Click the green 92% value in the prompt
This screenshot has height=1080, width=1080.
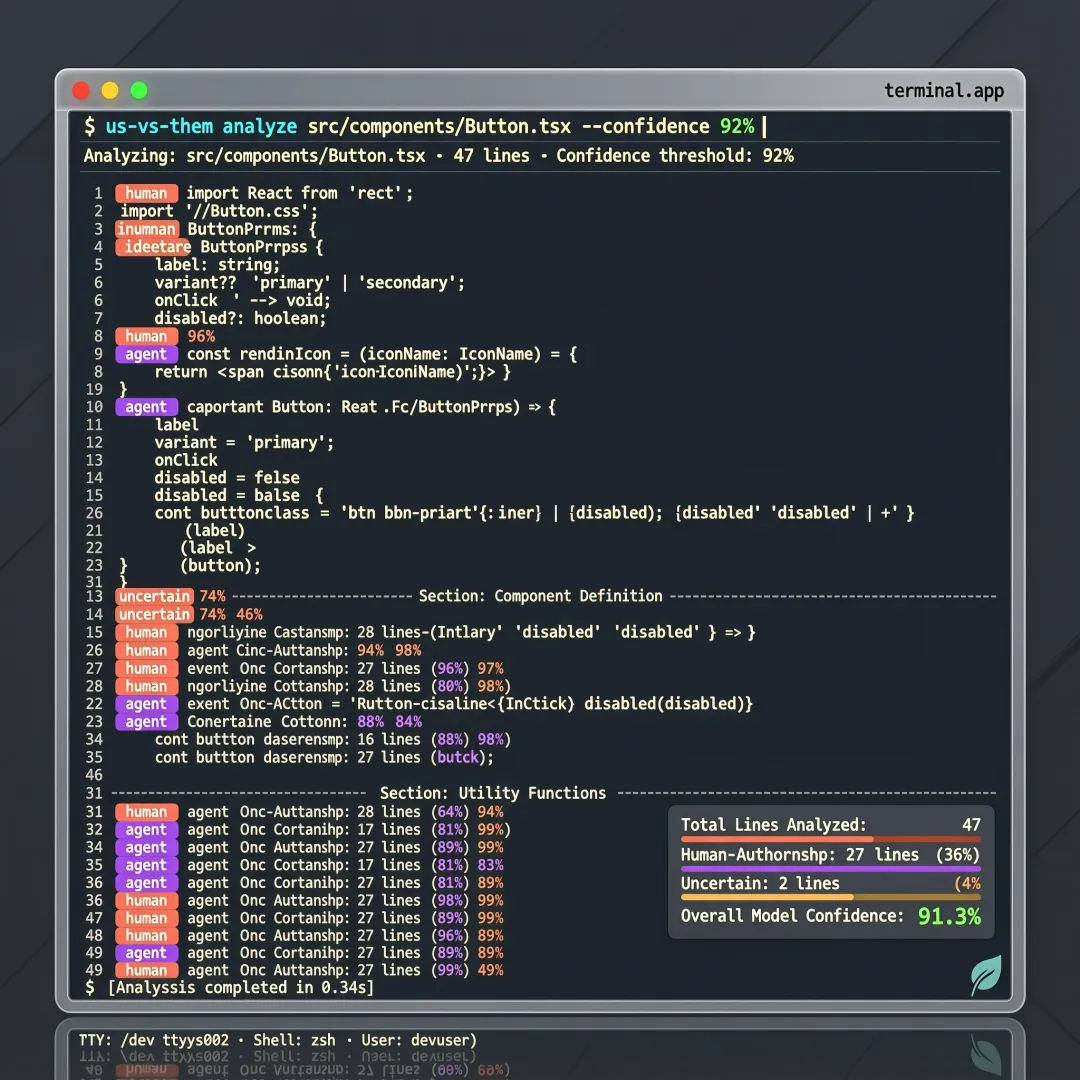pos(737,127)
